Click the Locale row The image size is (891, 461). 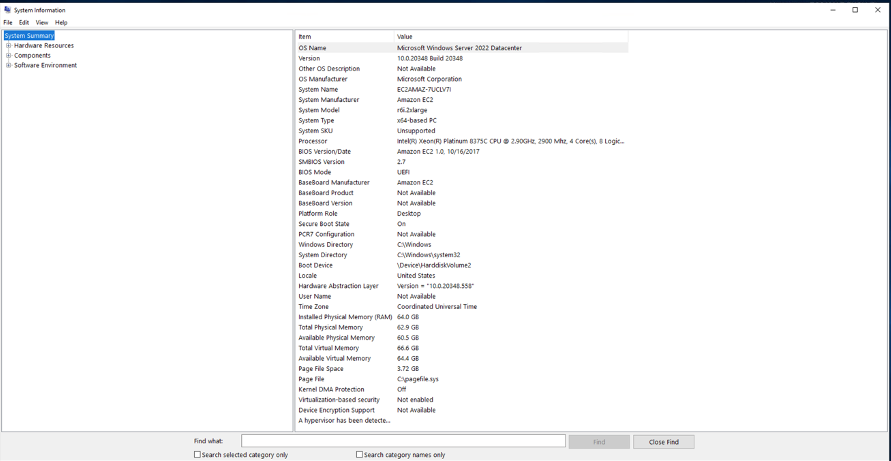click(x=462, y=276)
